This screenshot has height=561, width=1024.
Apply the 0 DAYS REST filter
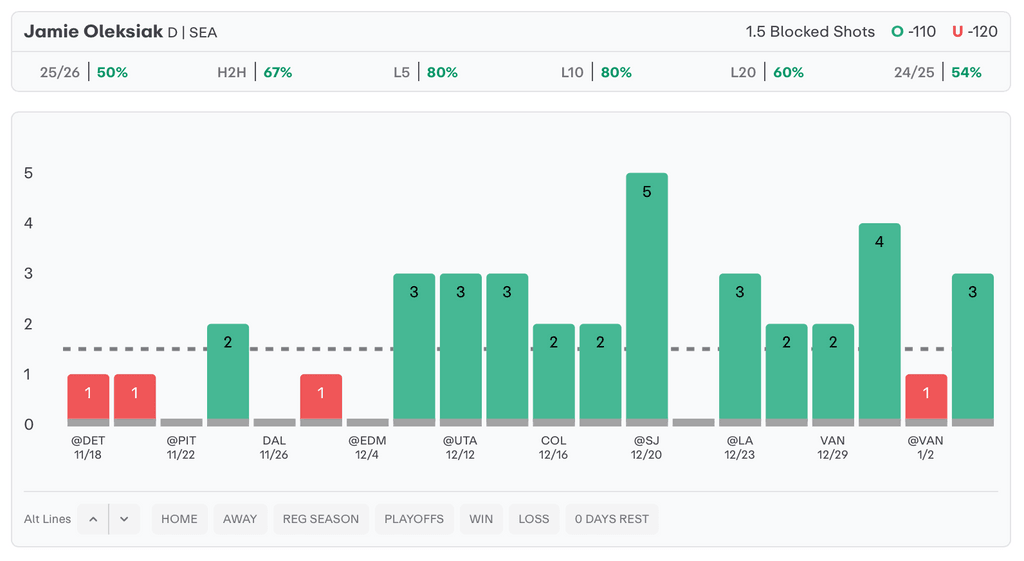coord(612,519)
